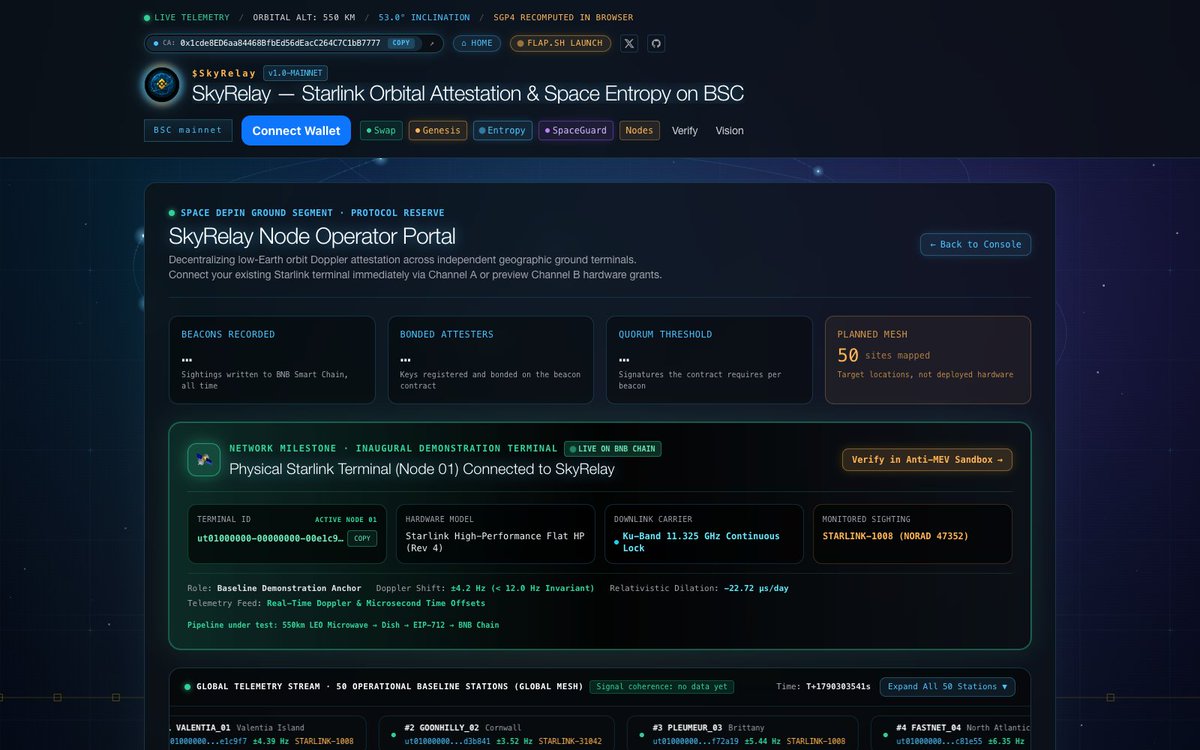This screenshot has height=750, width=1200.
Task: Open the SpaceGuard tab
Action: tap(576, 130)
